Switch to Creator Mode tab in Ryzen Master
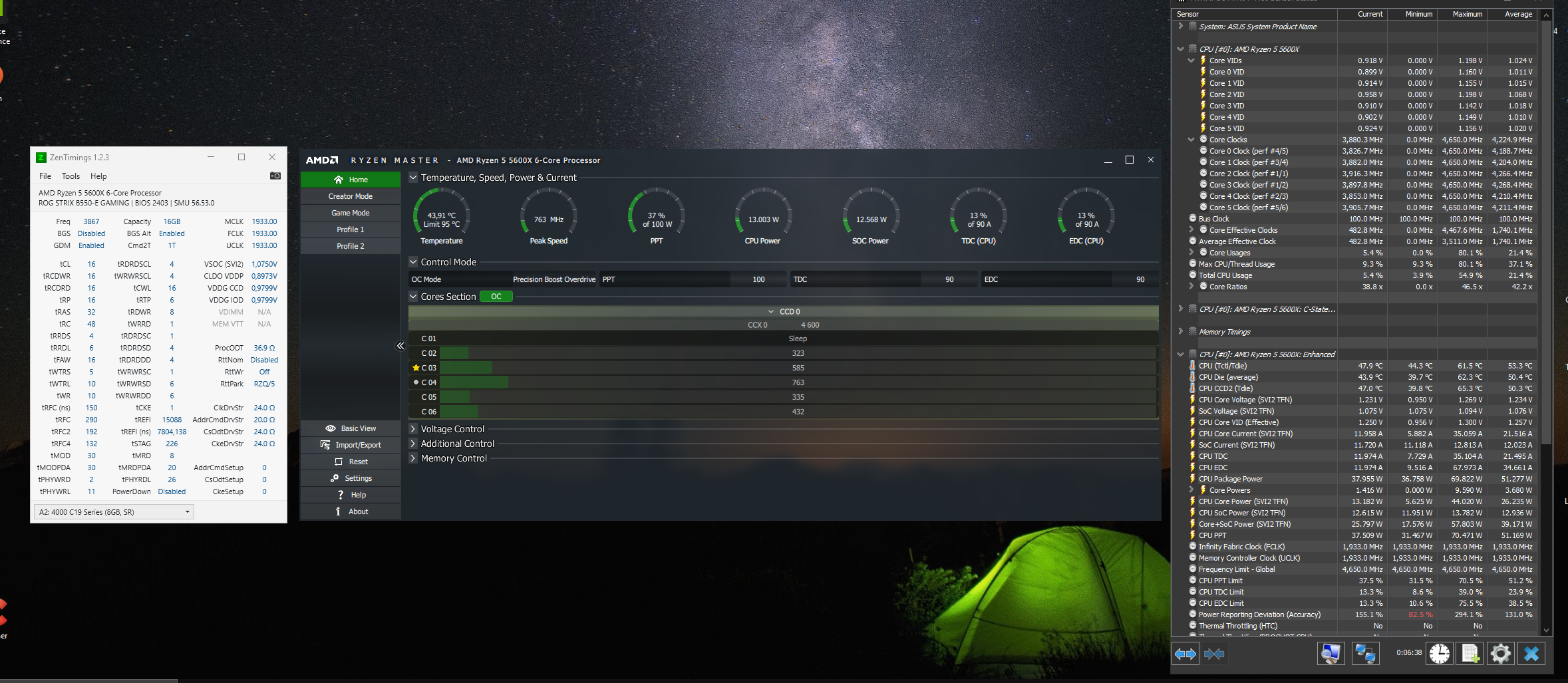Screen dimensions: 1568x683 click(351, 196)
